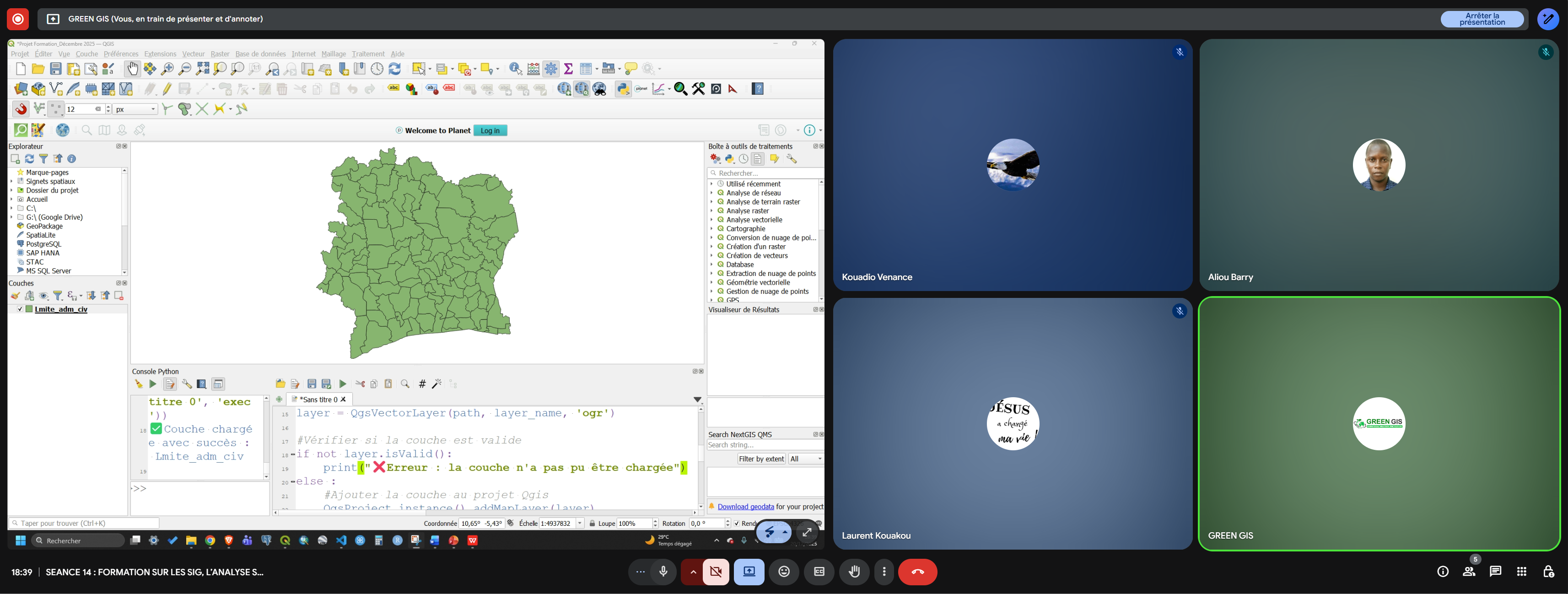Select the Sans titre 0 editor tab

[318, 400]
